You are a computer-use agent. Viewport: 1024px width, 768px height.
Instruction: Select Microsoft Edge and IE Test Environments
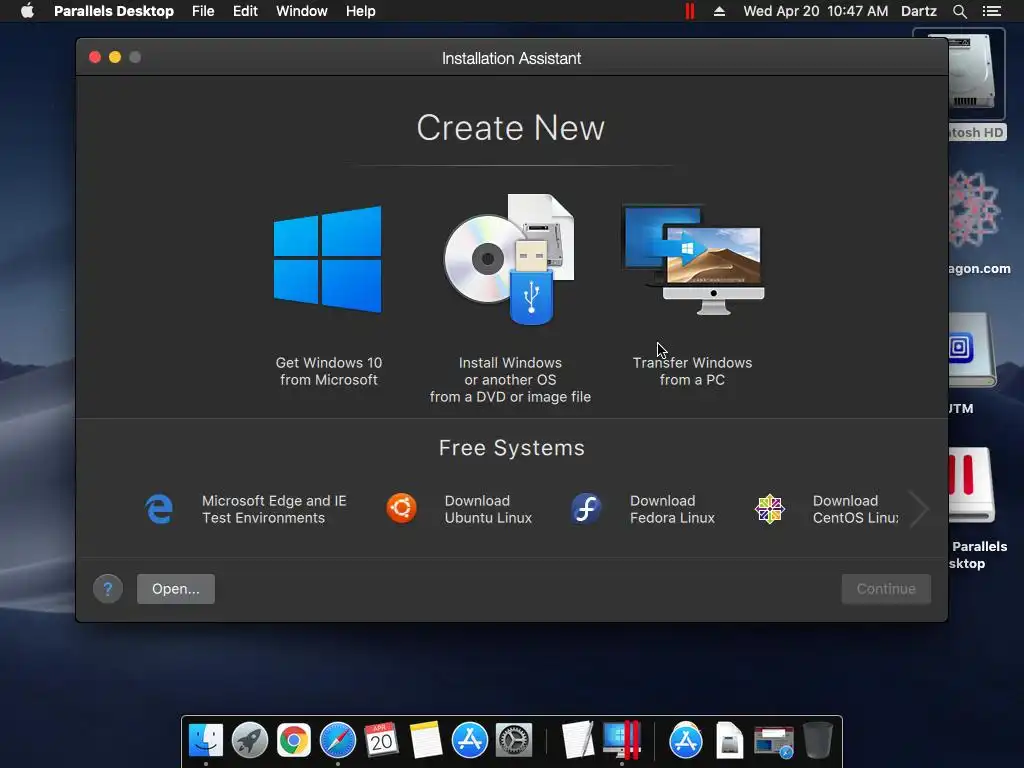coord(274,509)
